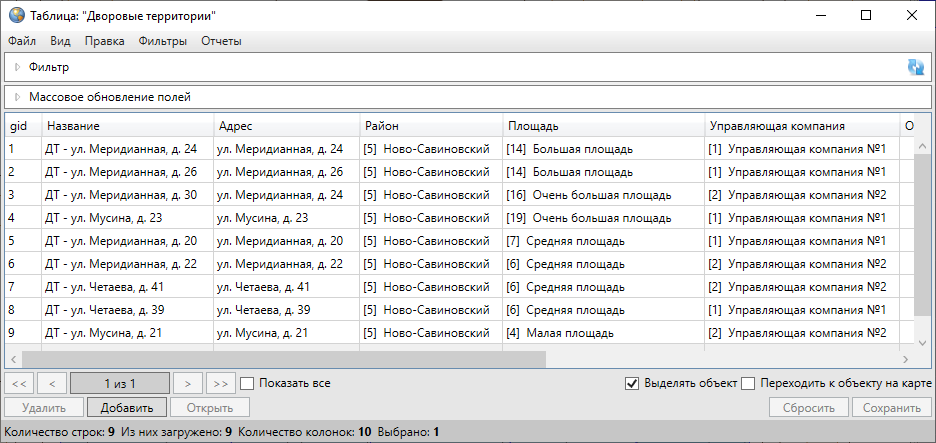Uncheck the 'Выделять объект' checkbox
The height and width of the screenshot is (443, 936).
pos(631,383)
